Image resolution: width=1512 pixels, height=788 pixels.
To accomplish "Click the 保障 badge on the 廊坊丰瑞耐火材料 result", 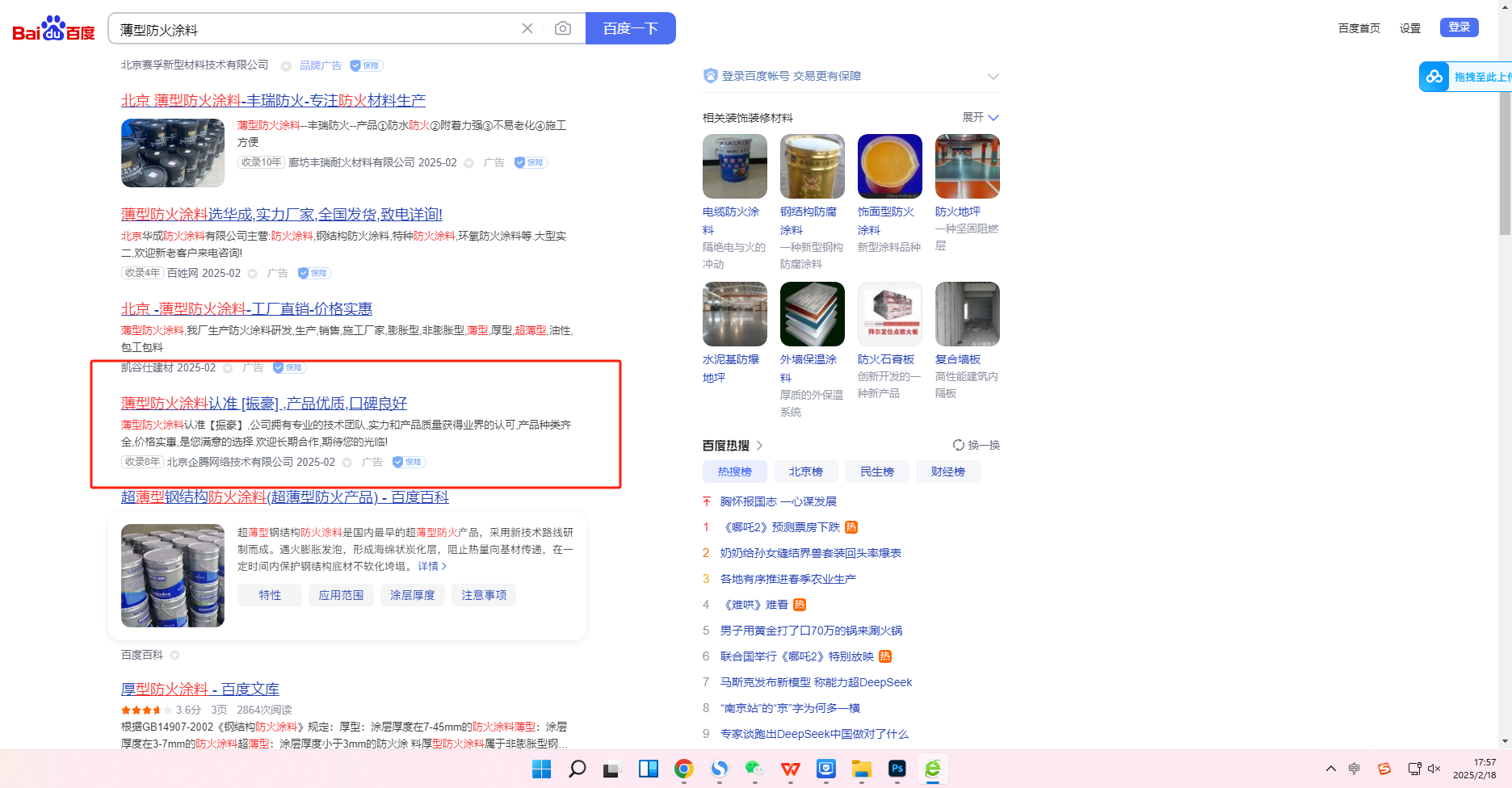I will click(x=531, y=162).
